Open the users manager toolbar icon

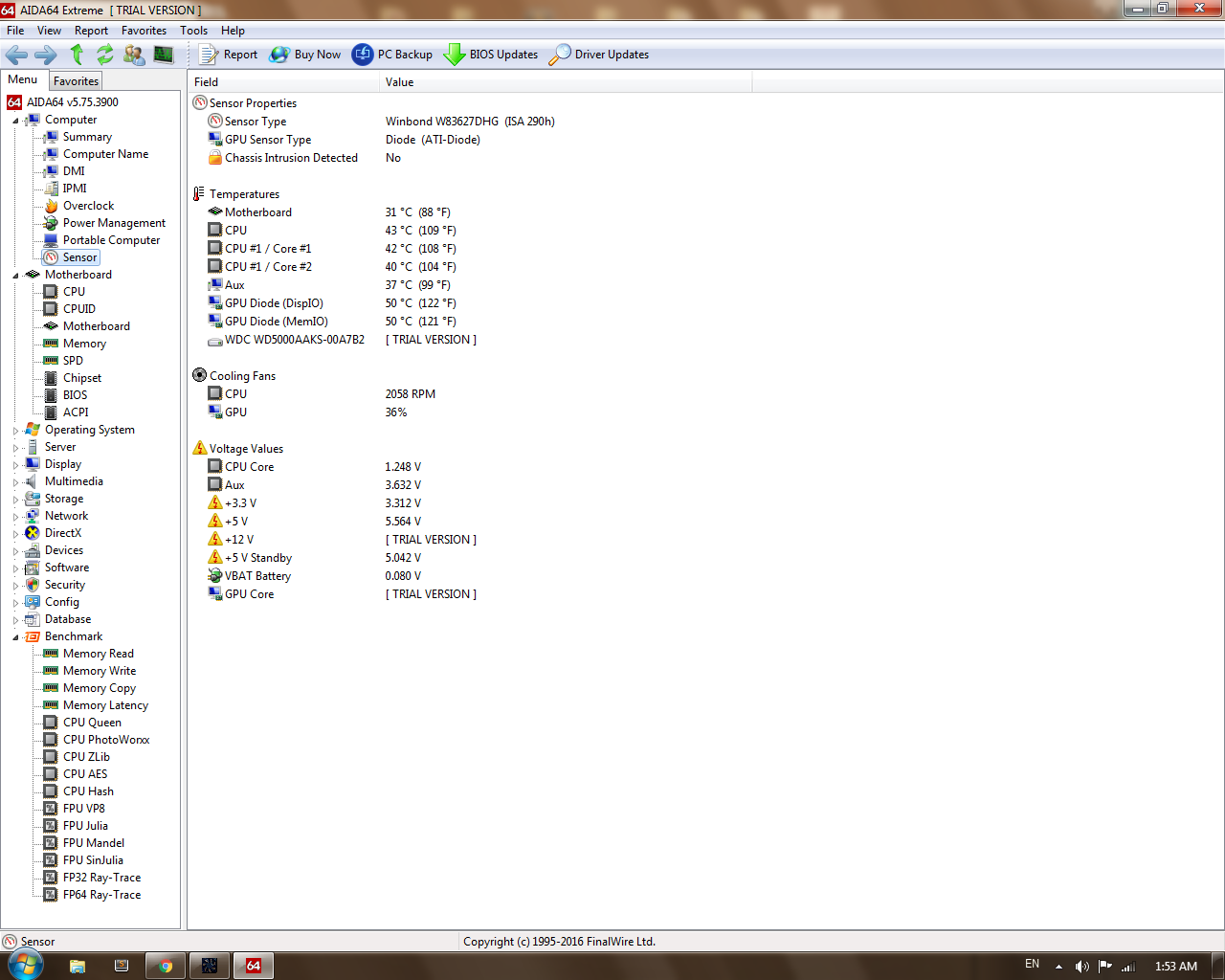[135, 55]
